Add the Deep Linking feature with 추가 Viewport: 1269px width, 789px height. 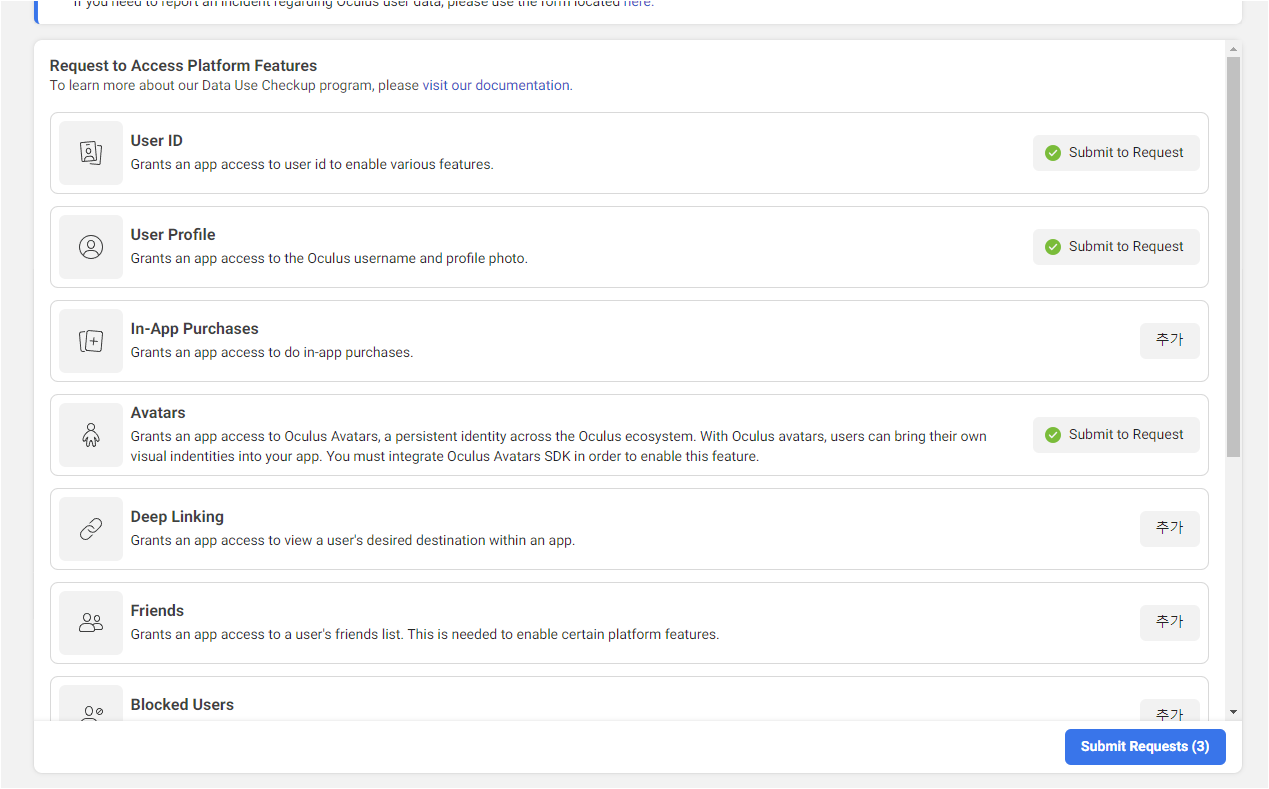pyautogui.click(x=1170, y=529)
